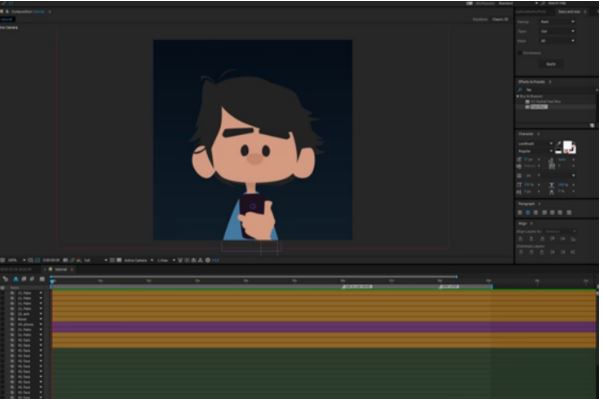
Task: Expand the purple phone layer row
Action: (41, 324)
